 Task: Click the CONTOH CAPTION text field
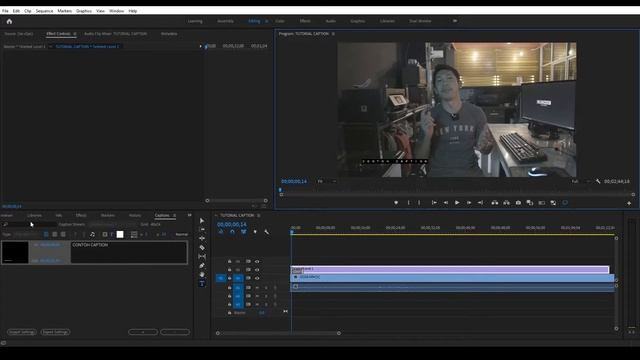(129, 252)
